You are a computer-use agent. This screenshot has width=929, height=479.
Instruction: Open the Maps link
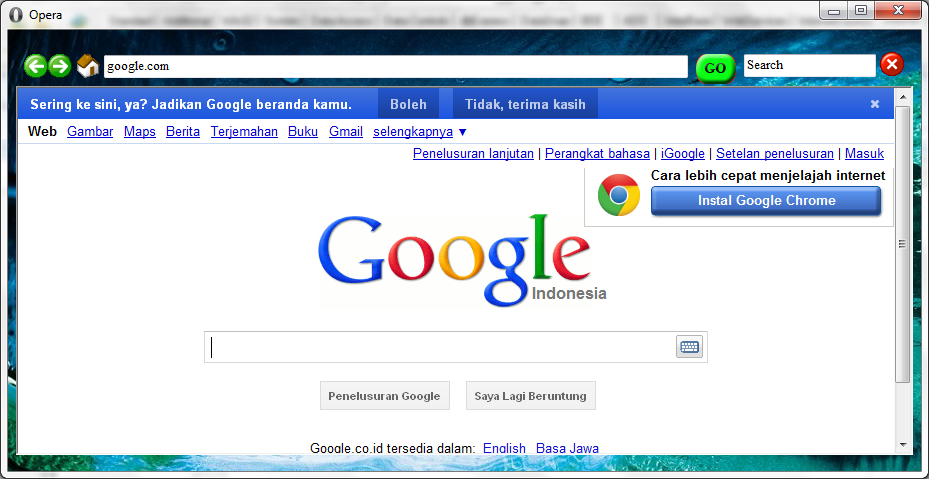[140, 132]
